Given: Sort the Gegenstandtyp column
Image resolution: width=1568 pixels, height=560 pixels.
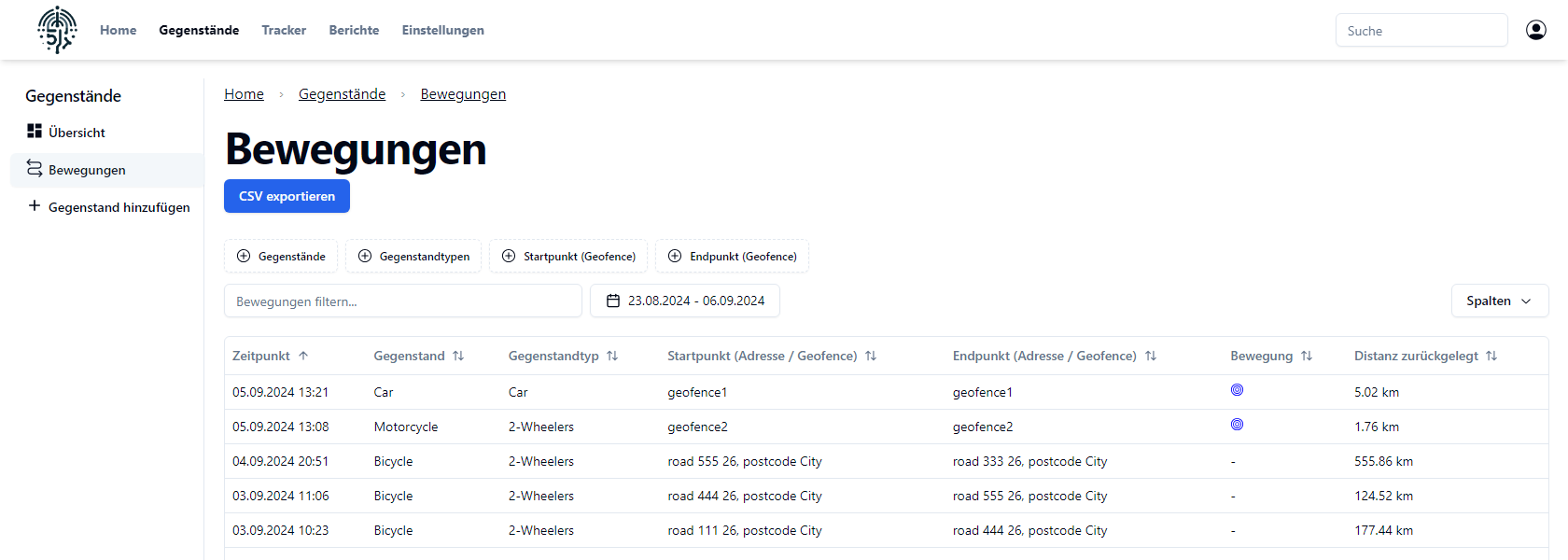Looking at the screenshot, I should pyautogui.click(x=612, y=356).
